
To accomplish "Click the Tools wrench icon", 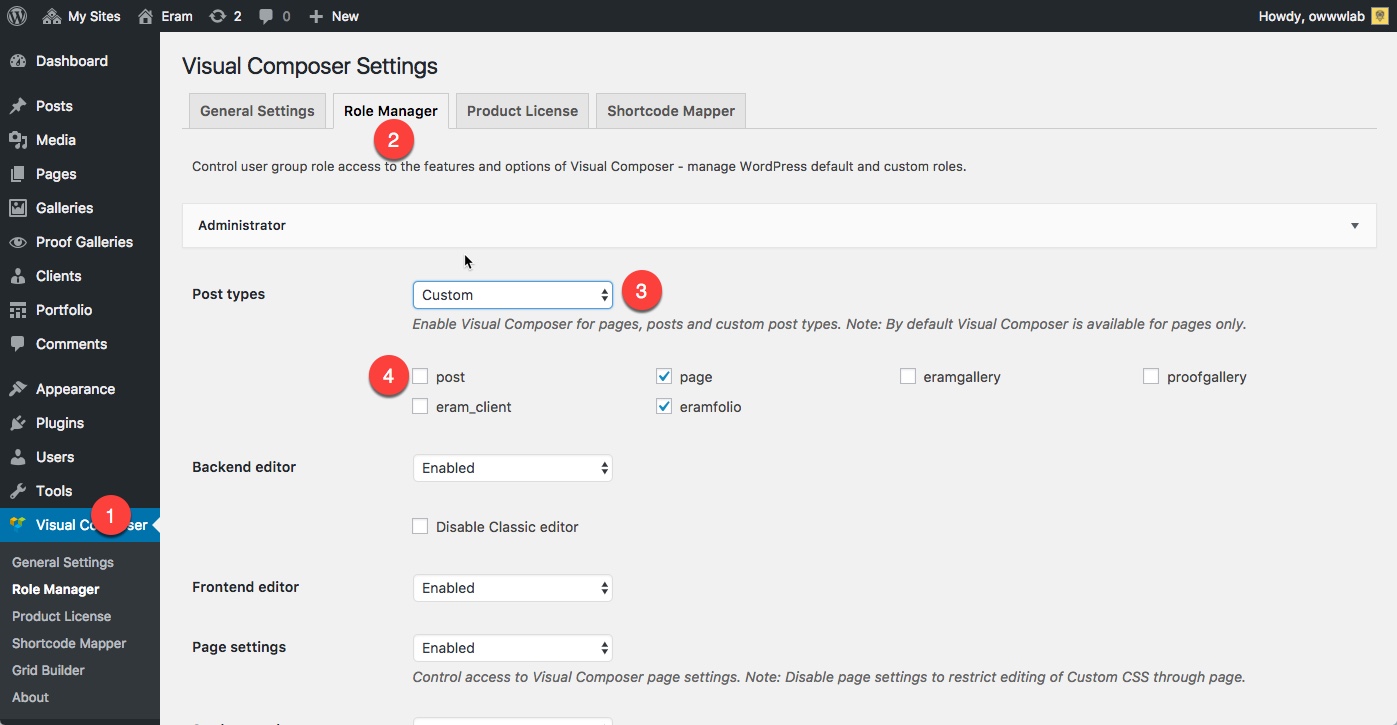I will (18, 491).
